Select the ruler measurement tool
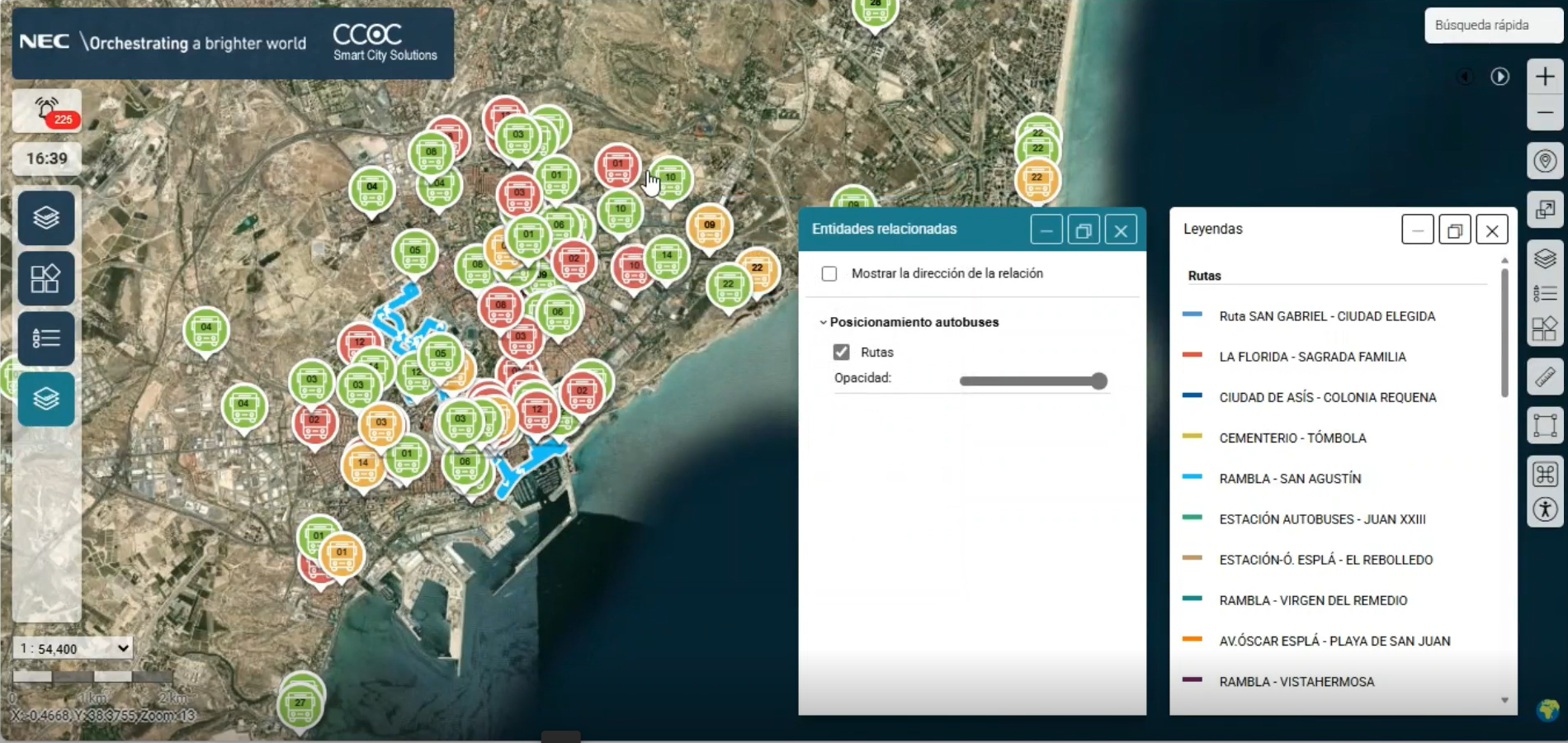 click(x=1545, y=377)
